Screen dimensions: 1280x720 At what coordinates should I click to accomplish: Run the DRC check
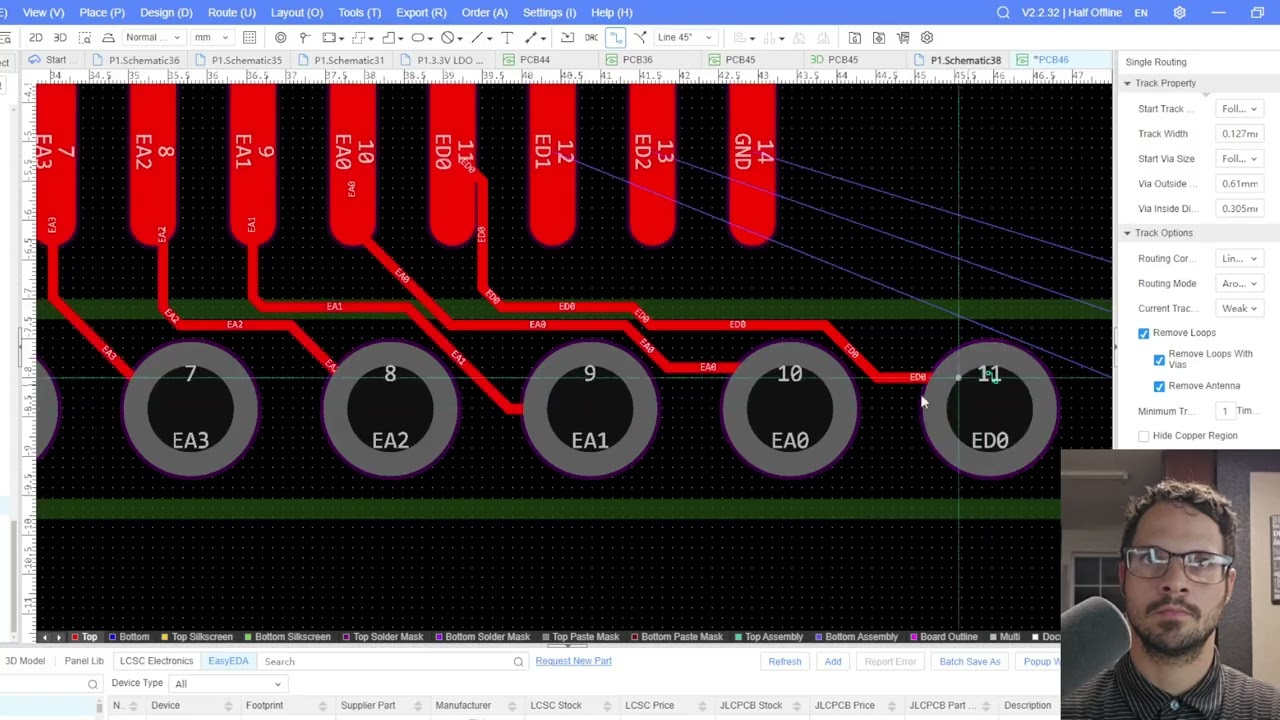click(591, 38)
